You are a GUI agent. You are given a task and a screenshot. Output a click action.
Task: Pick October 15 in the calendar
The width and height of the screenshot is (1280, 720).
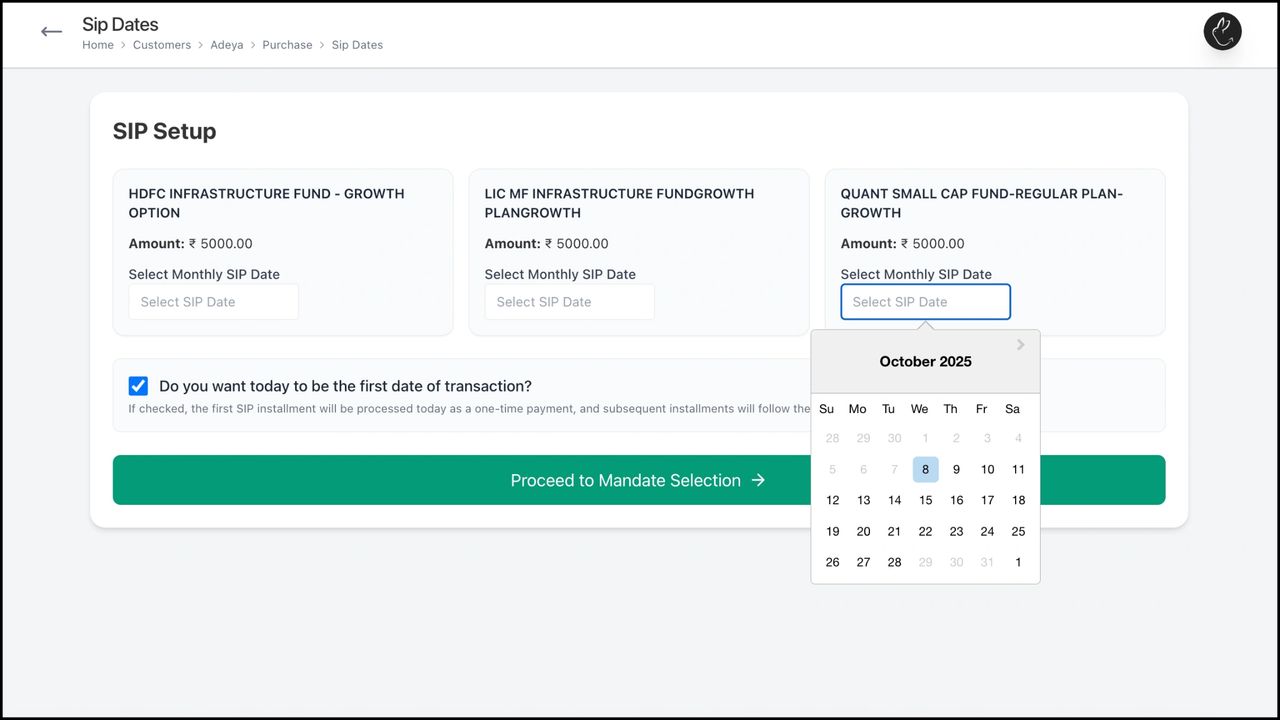click(925, 500)
